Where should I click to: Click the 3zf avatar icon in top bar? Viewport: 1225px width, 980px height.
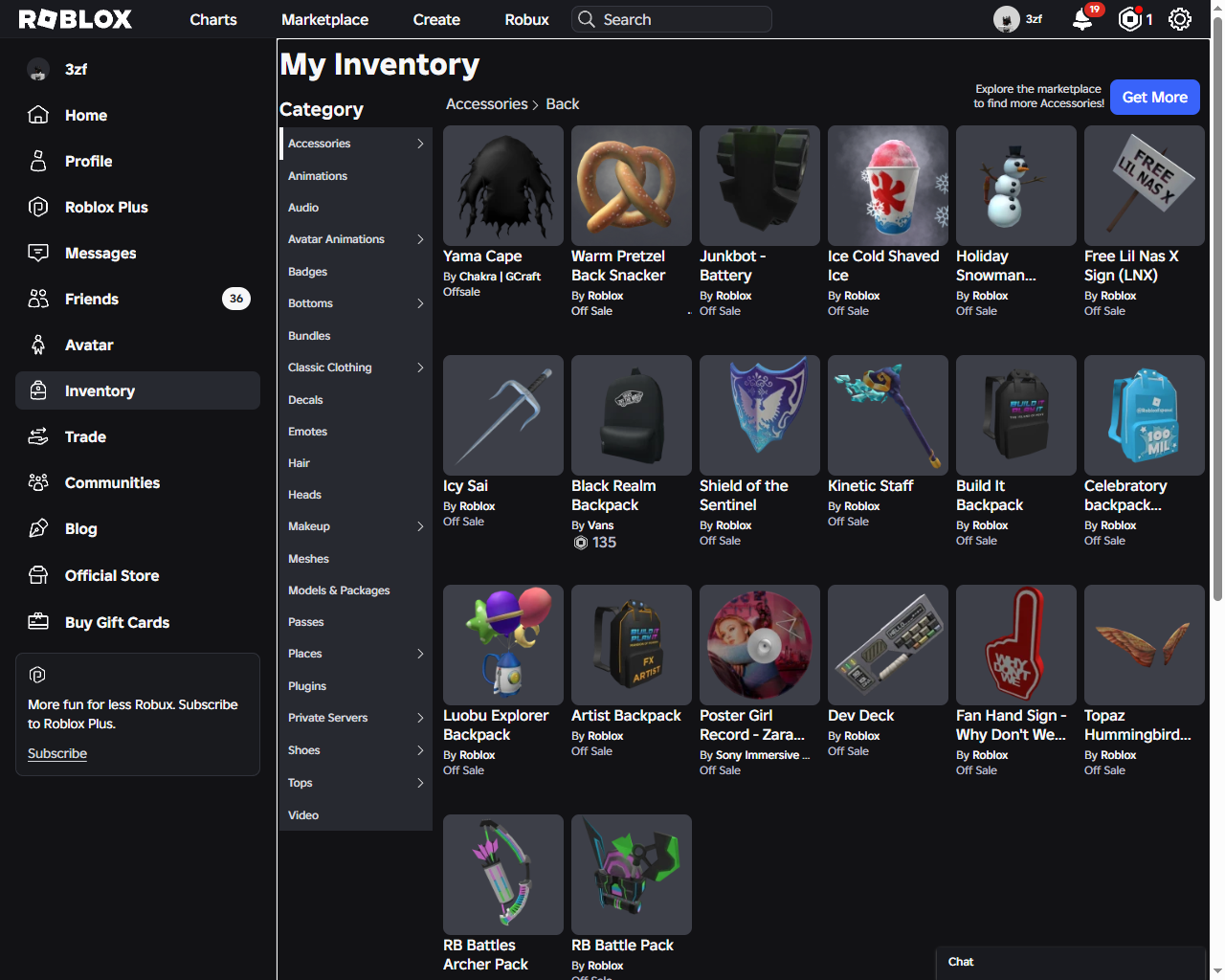(1006, 19)
